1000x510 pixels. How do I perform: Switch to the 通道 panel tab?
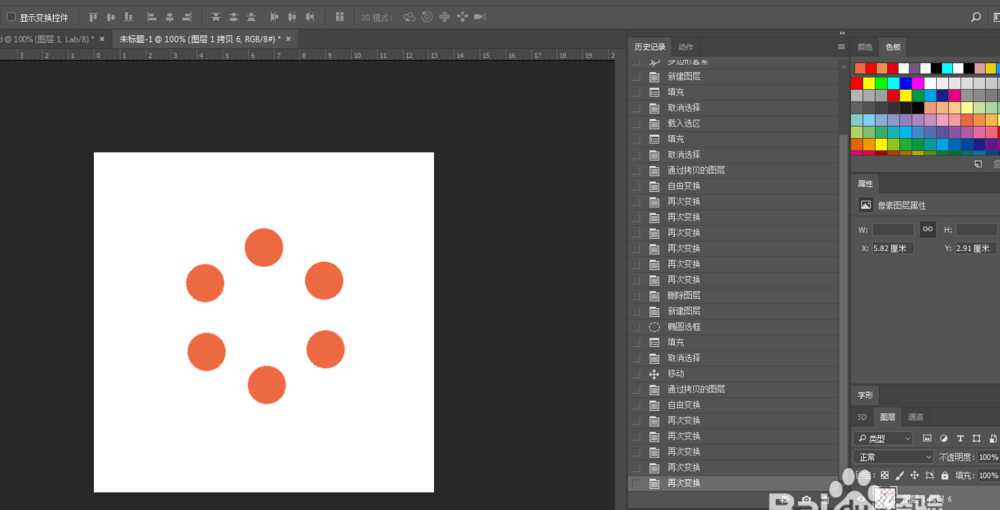(915, 417)
